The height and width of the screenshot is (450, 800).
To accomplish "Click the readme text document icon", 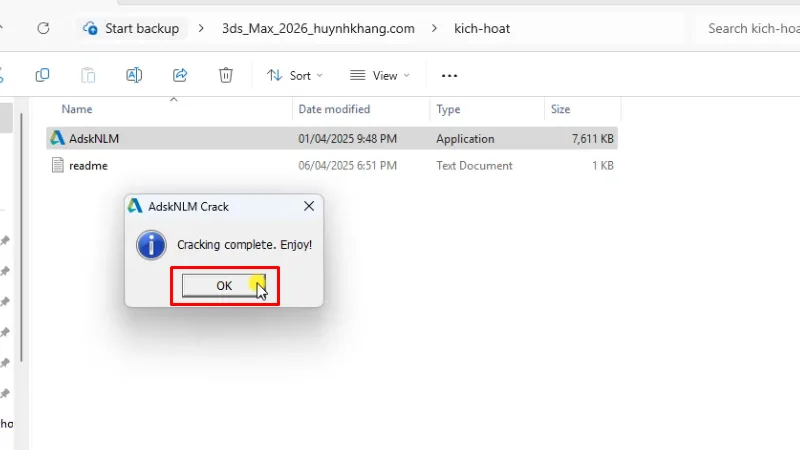I will pyautogui.click(x=58, y=165).
